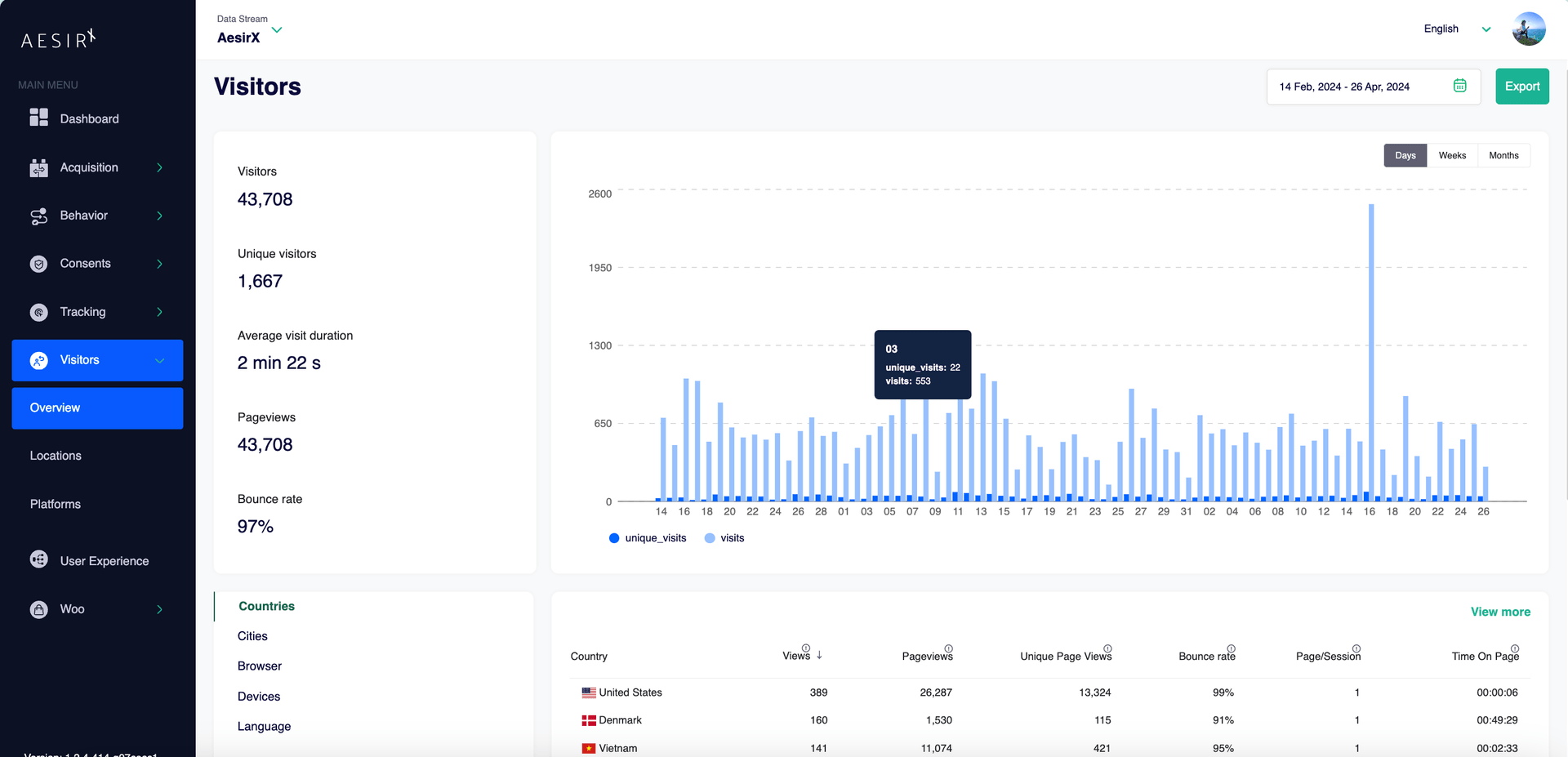Viewport: 1568px width, 757px height.
Task: Click the Visitors icon in the sidebar
Action: point(38,360)
